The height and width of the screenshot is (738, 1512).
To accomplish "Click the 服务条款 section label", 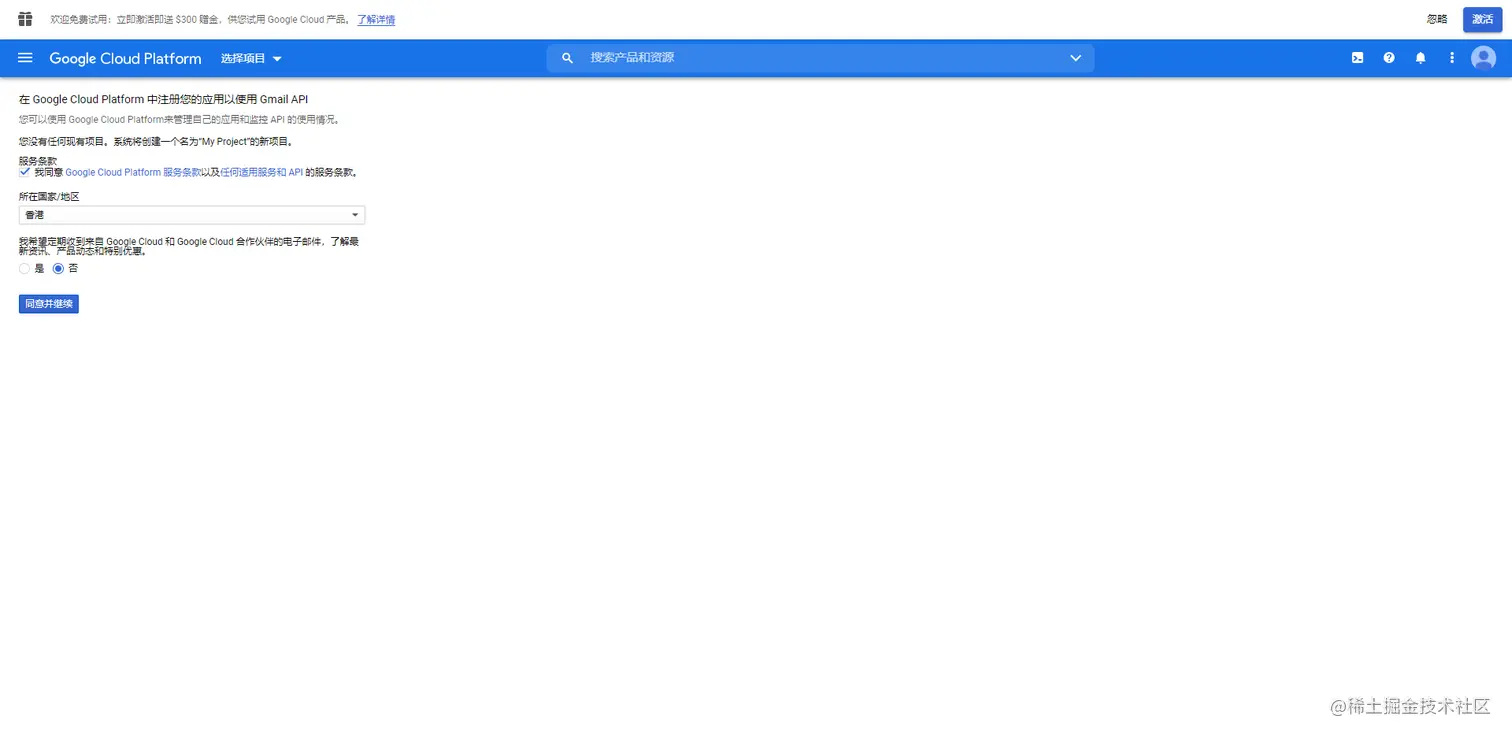I will pos(38,160).
